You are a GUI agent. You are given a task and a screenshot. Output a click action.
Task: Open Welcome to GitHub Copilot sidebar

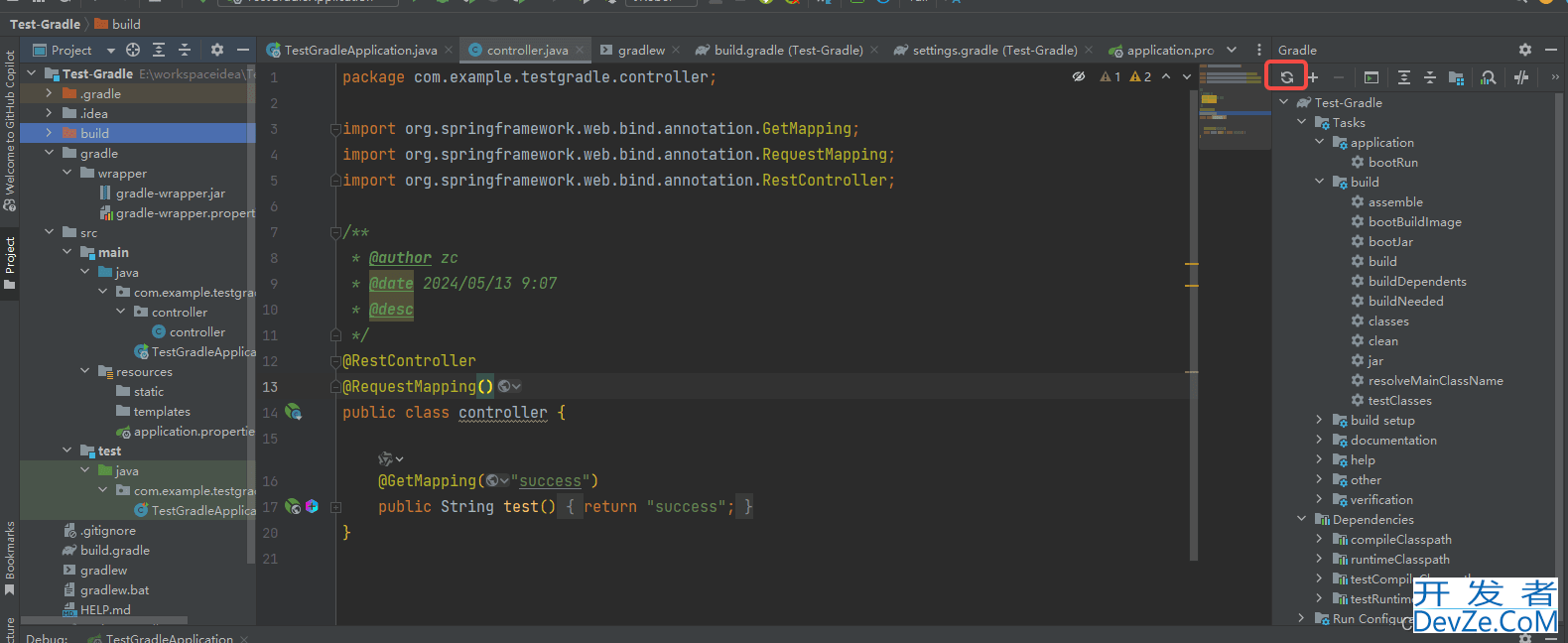(10, 130)
